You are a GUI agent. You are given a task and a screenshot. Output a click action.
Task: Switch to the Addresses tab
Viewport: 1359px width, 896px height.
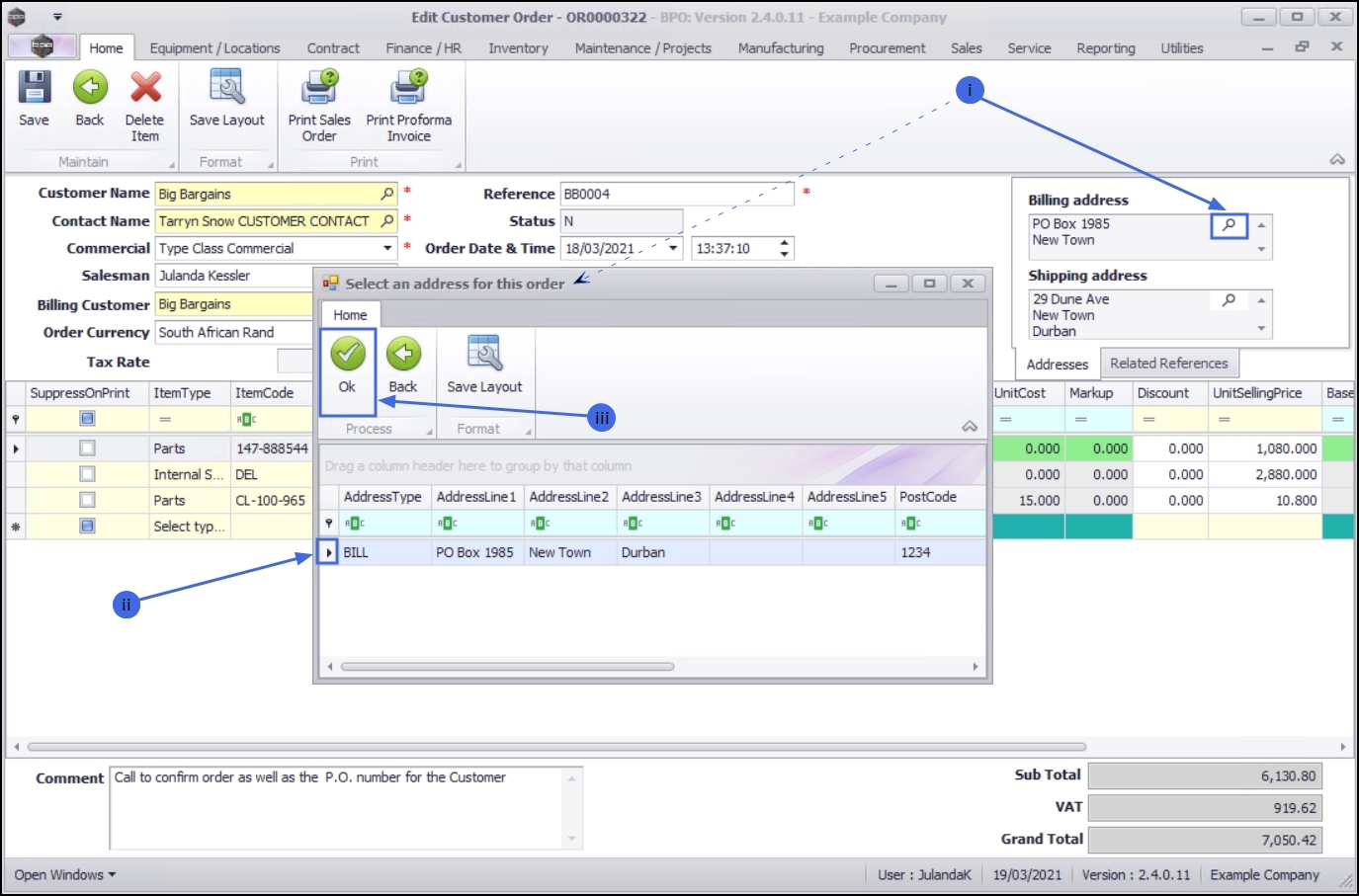pos(1058,365)
